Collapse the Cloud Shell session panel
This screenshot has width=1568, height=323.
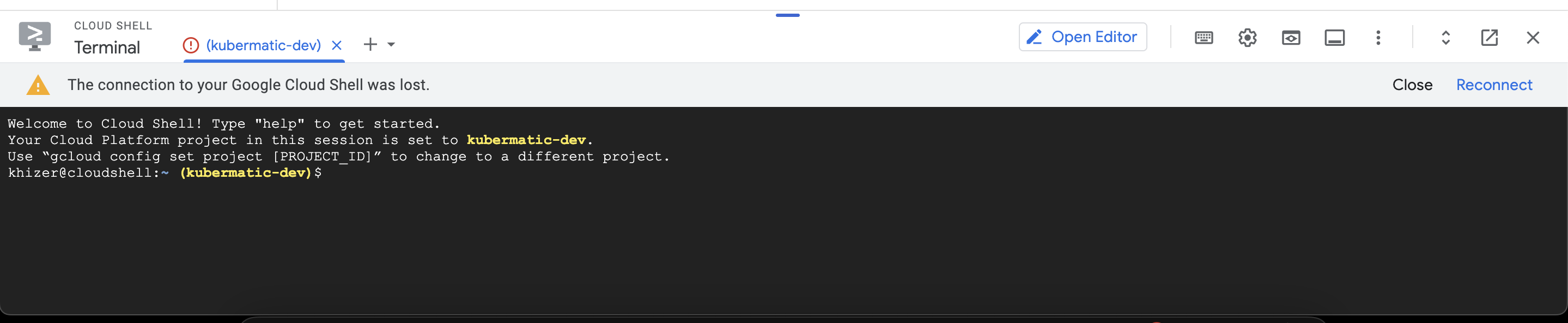[x=1533, y=37]
